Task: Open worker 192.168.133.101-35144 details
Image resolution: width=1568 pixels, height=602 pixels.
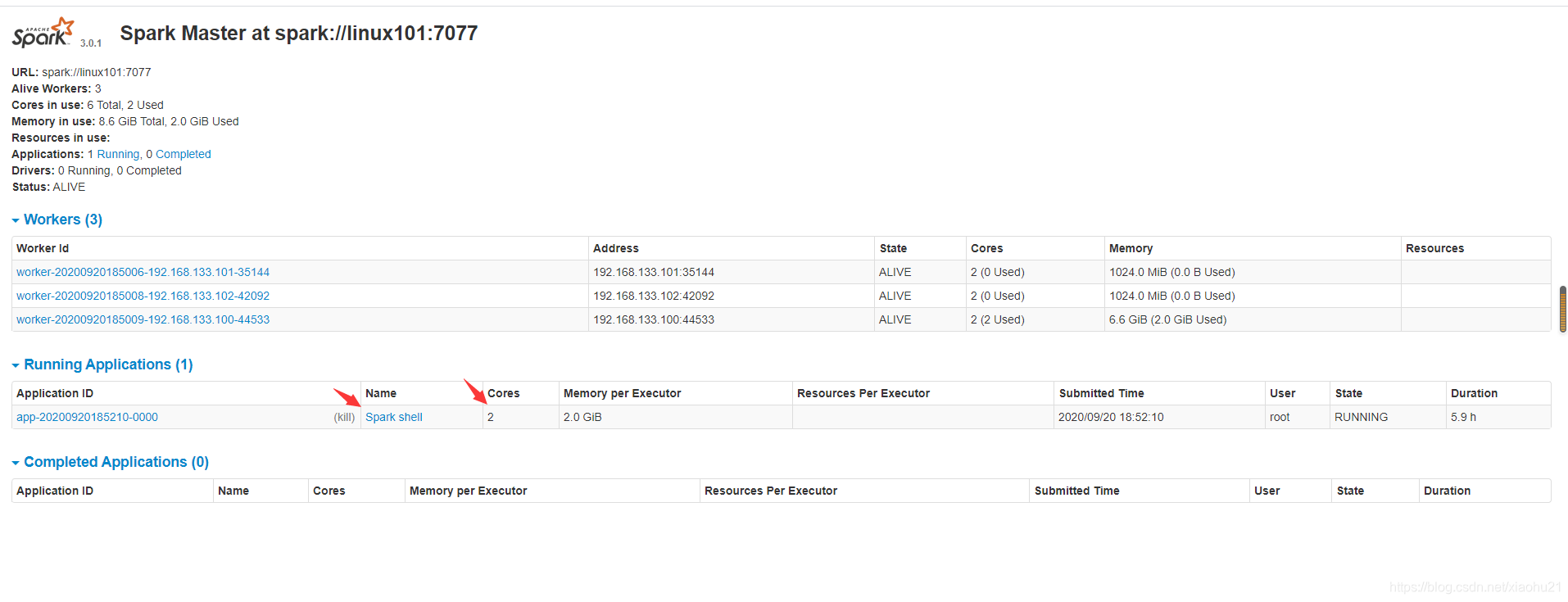Action: click(x=143, y=272)
